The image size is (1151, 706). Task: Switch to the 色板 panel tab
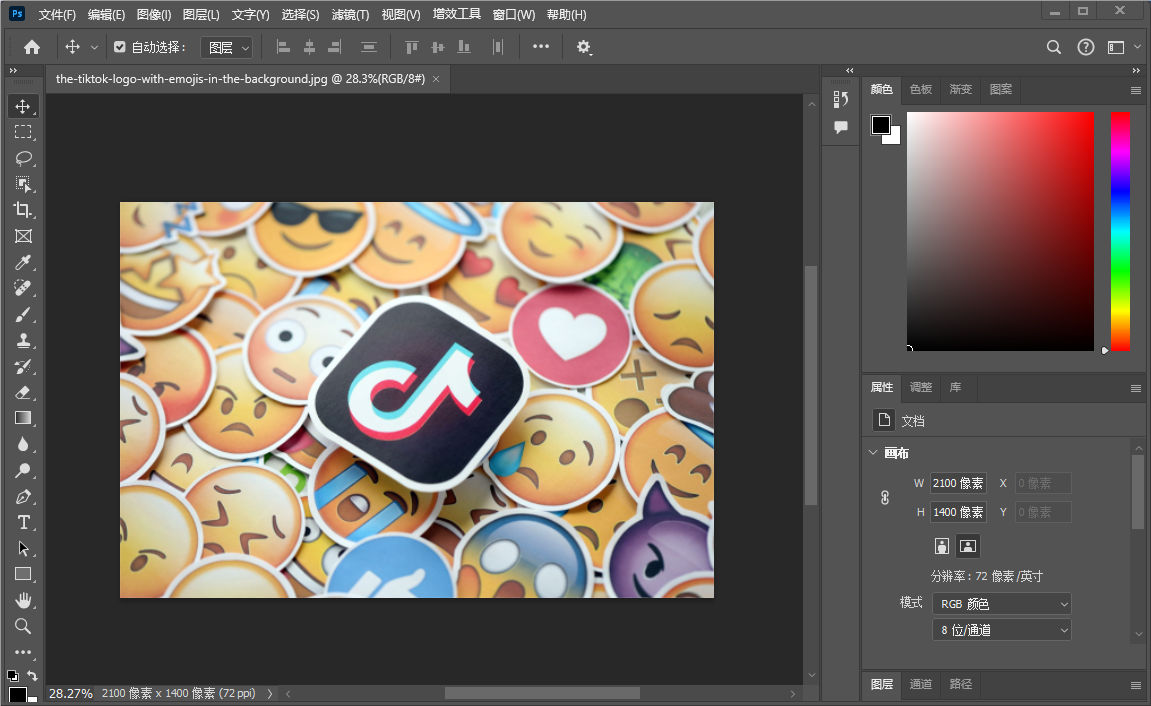(x=920, y=89)
